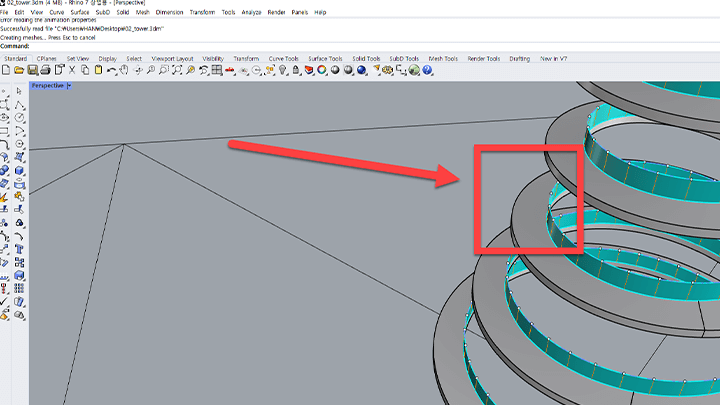This screenshot has height=405, width=720.
Task: Save the model with disk icon
Action: click(x=32, y=70)
